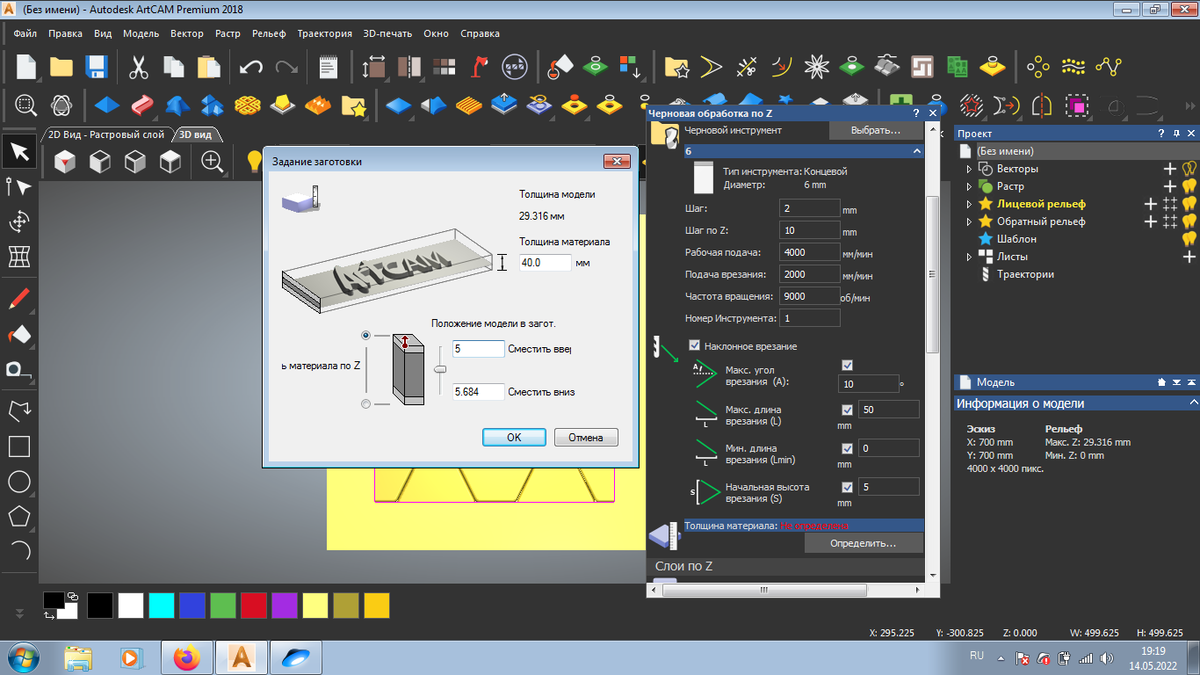
Task: Select the Polygon drawing tool
Action: pos(18,515)
